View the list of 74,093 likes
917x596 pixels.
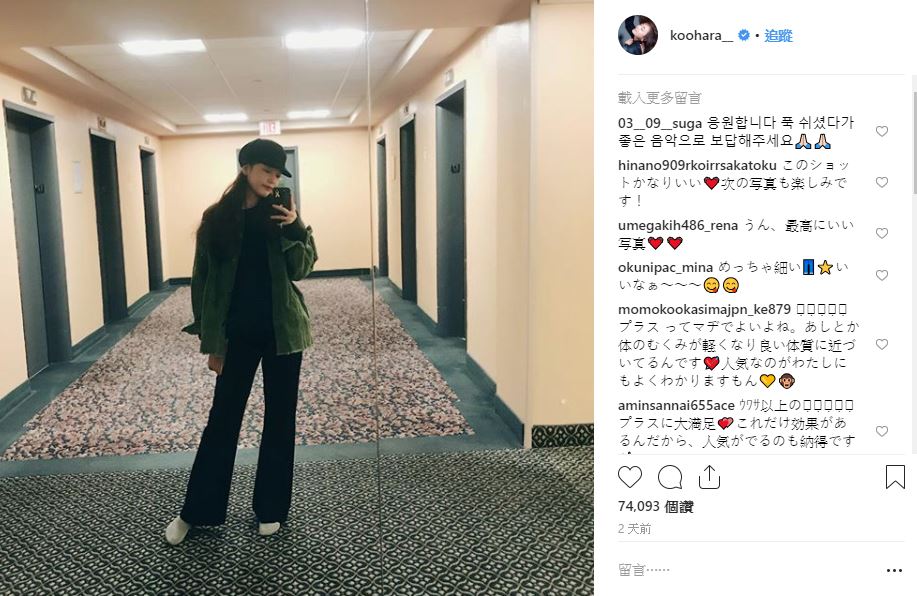(x=656, y=507)
